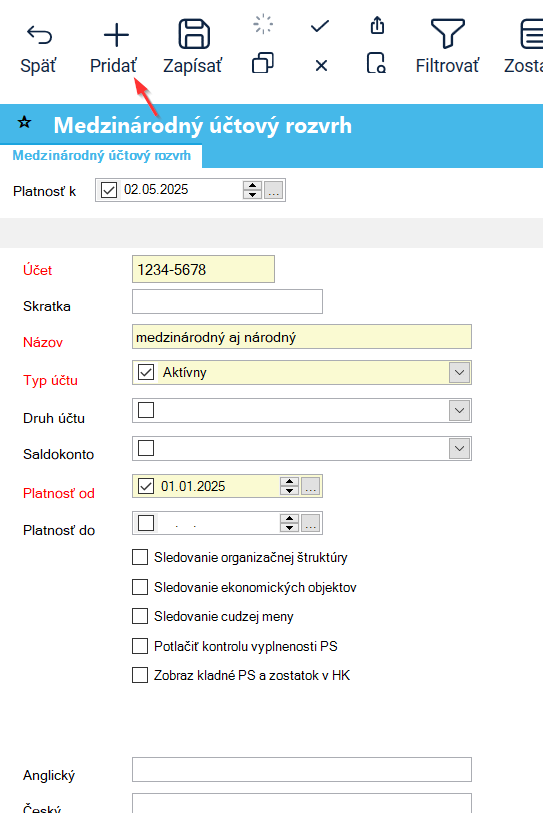Mark form as favorite with star icon
Viewport: 543px width, 814px height.
click(24, 123)
